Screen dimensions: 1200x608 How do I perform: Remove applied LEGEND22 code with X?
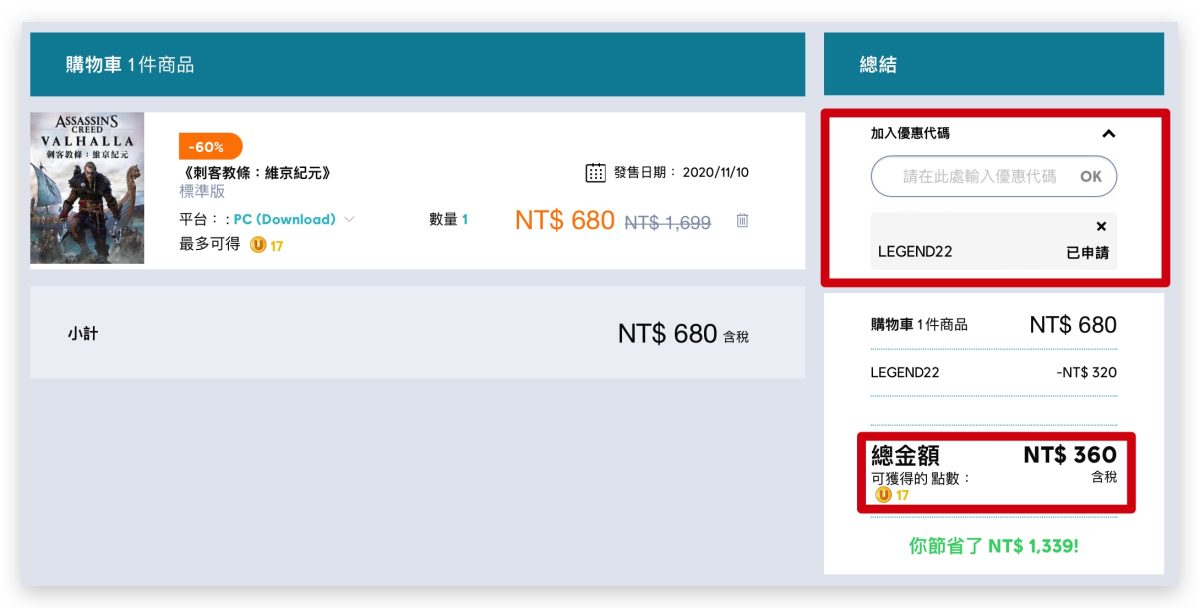tap(1101, 227)
